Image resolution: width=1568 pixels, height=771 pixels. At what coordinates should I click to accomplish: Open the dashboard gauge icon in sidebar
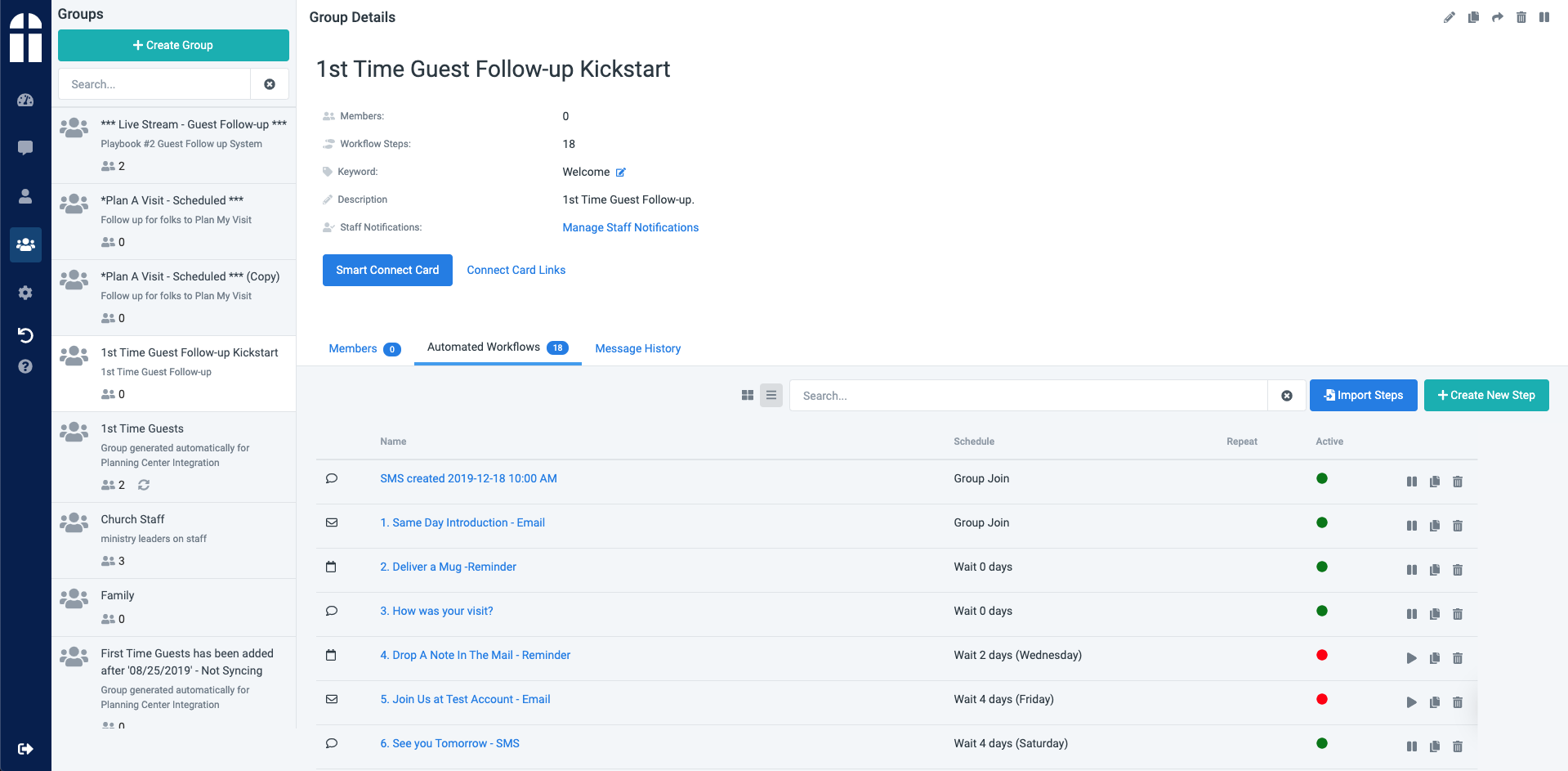click(x=25, y=101)
